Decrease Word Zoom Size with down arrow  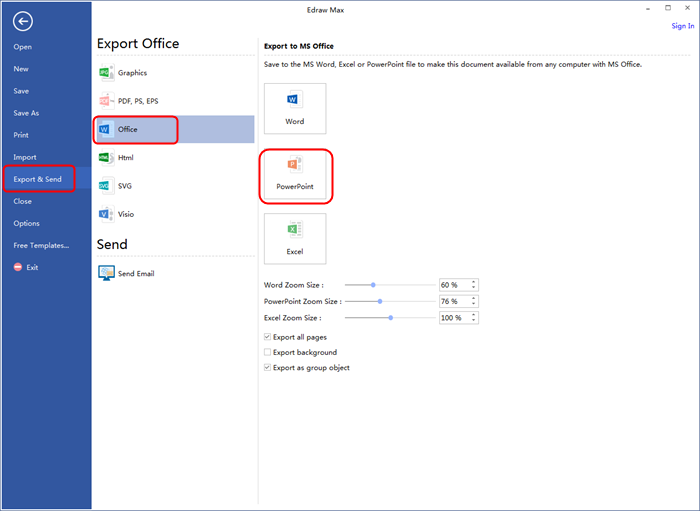point(474,287)
